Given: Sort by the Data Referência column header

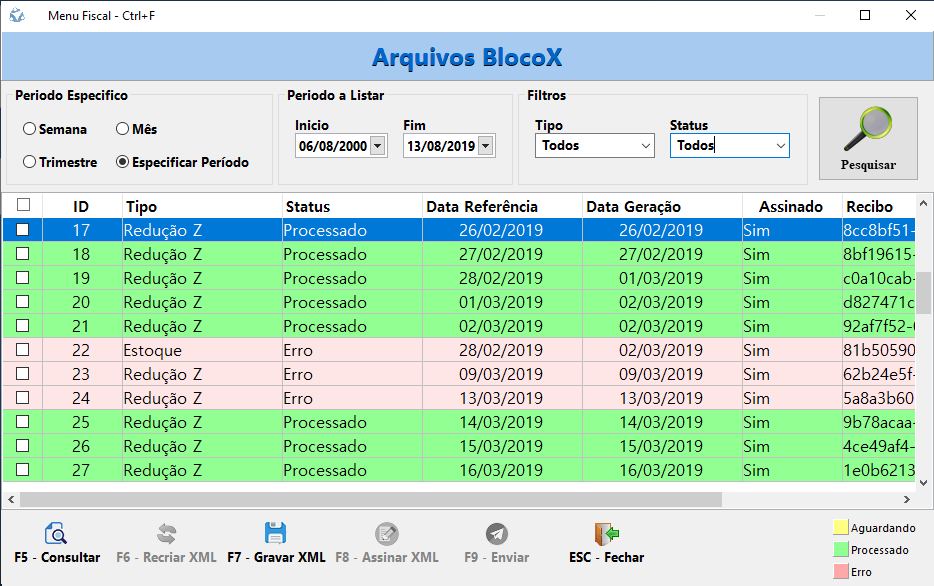Looking at the screenshot, I should [482, 207].
